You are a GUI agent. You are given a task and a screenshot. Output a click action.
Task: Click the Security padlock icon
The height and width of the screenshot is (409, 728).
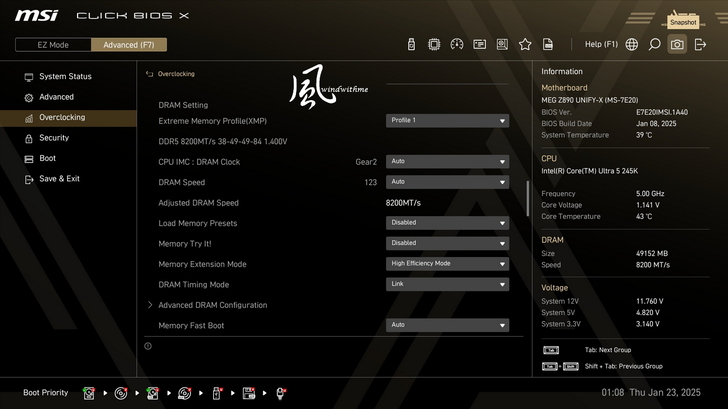[x=29, y=138]
